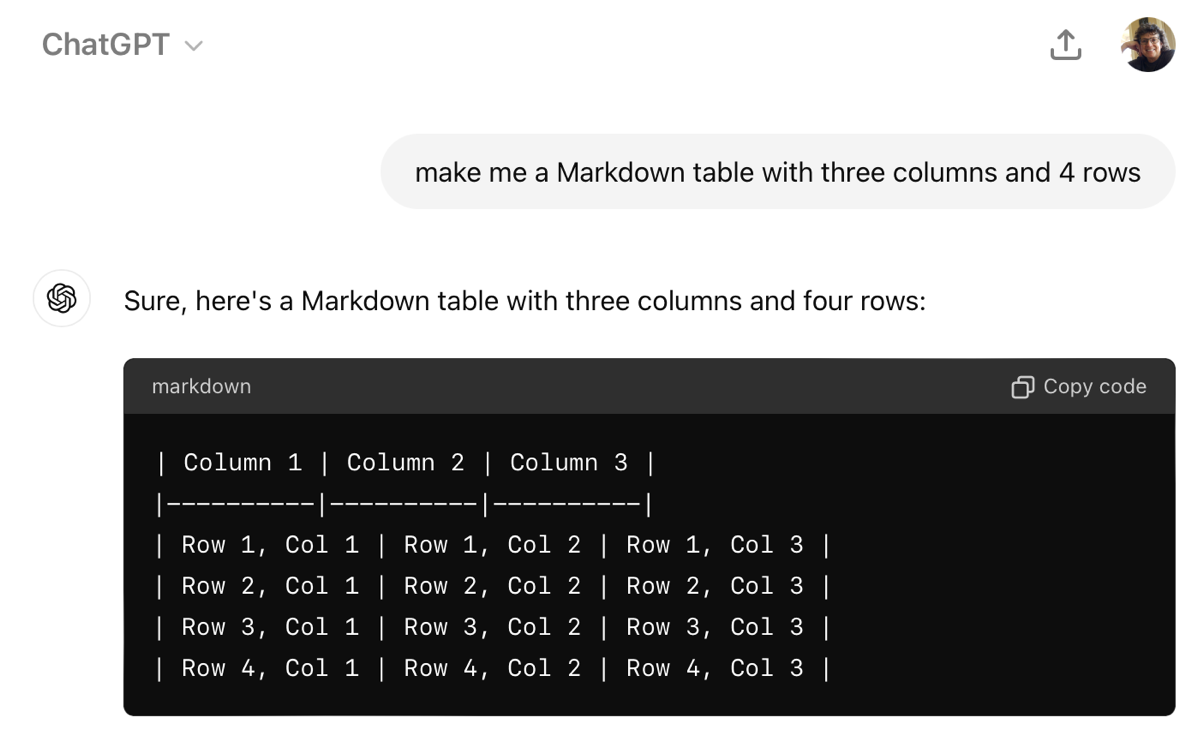Screen dimensions: 1198x730
Task: Click the reply text starting with "Sure"
Action: (x=524, y=301)
